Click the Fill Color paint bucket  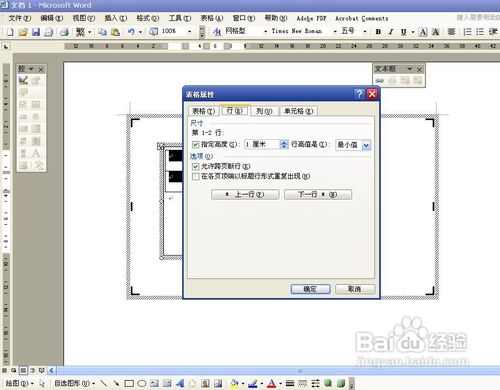tap(235, 383)
